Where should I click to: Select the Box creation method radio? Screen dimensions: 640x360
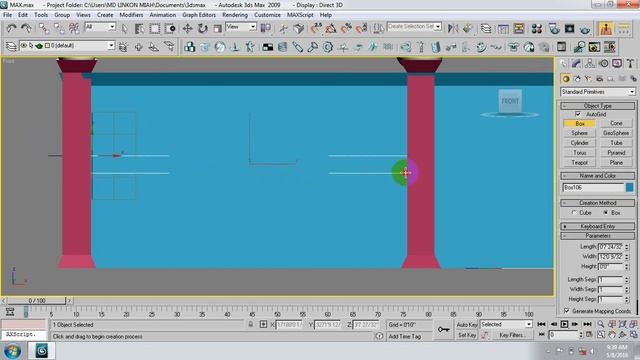(605, 213)
